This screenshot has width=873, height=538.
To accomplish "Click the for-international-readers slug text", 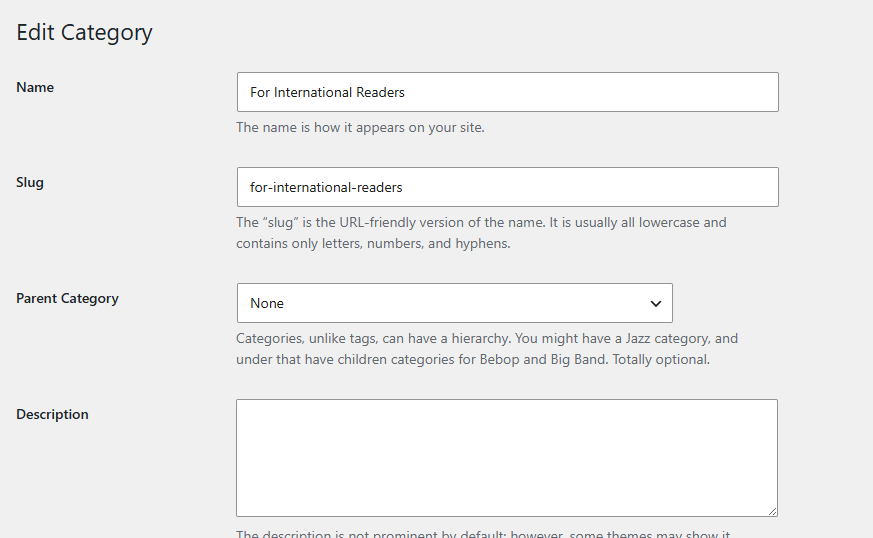I will (326, 188).
